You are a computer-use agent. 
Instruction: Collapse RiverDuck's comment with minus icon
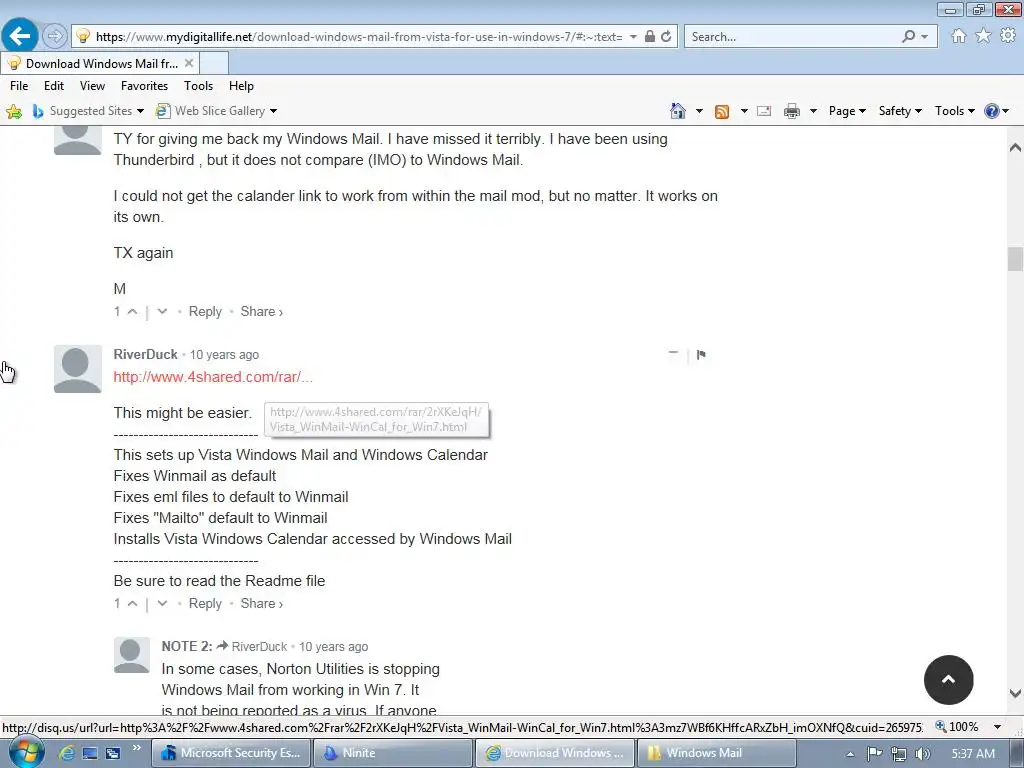coord(673,353)
